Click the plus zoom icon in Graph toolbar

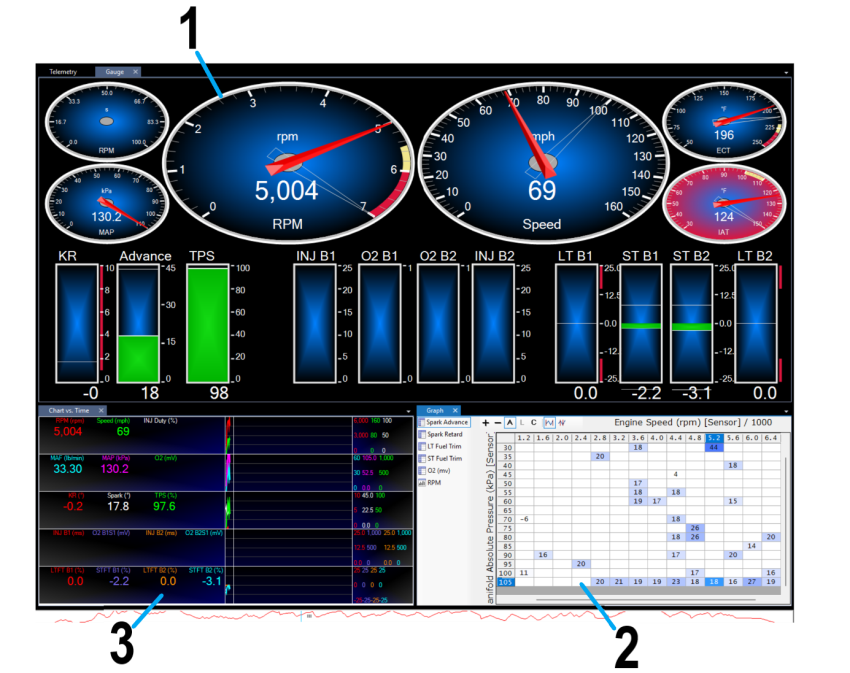tap(485, 423)
